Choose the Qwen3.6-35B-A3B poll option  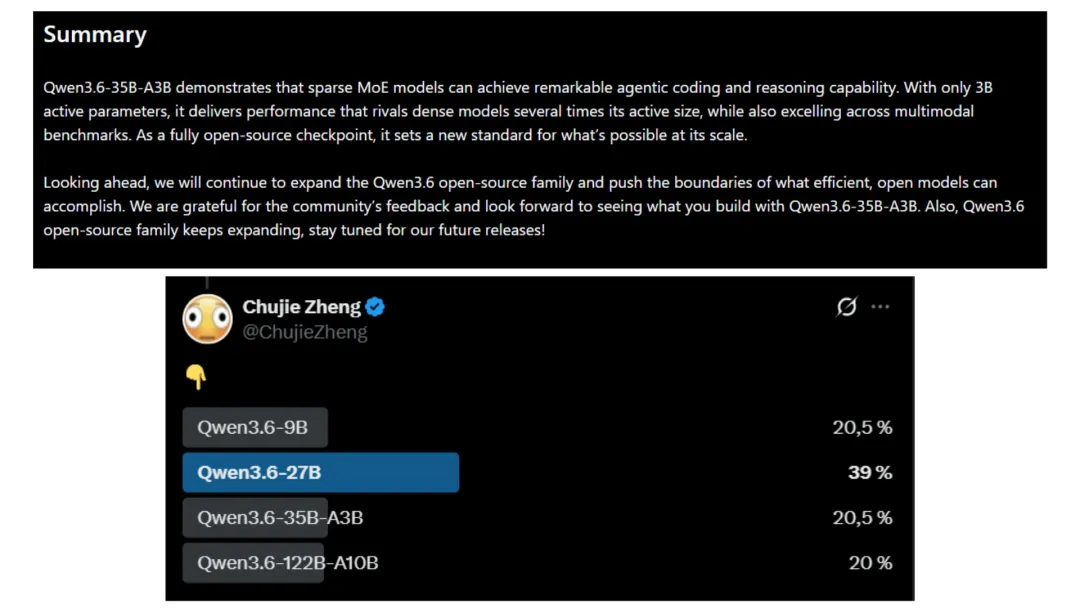tap(280, 518)
